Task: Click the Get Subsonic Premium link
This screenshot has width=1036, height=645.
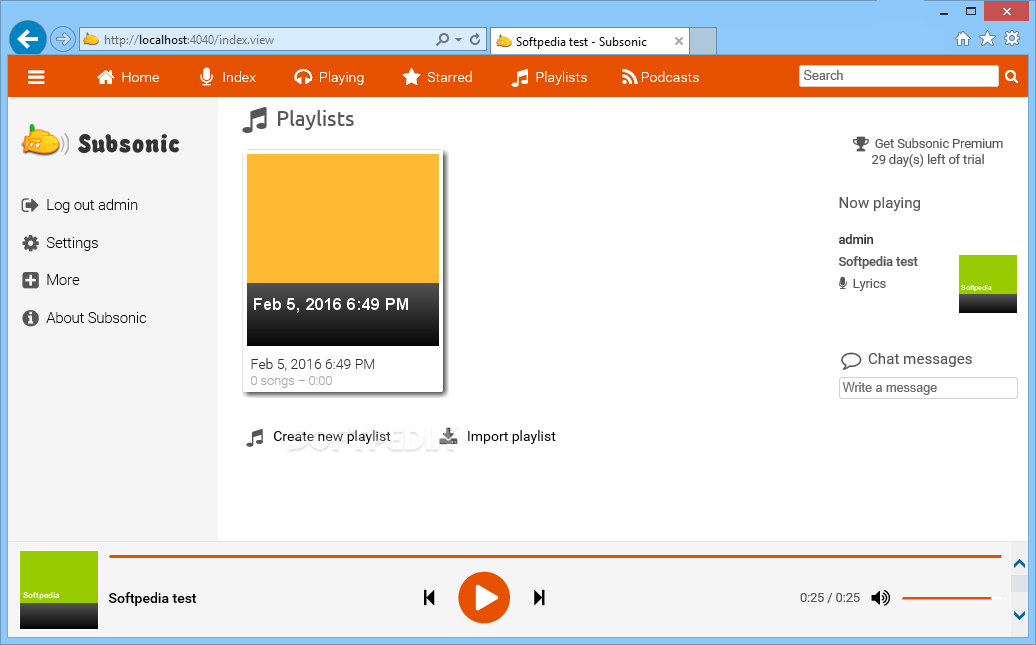Action: pyautogui.click(x=938, y=143)
